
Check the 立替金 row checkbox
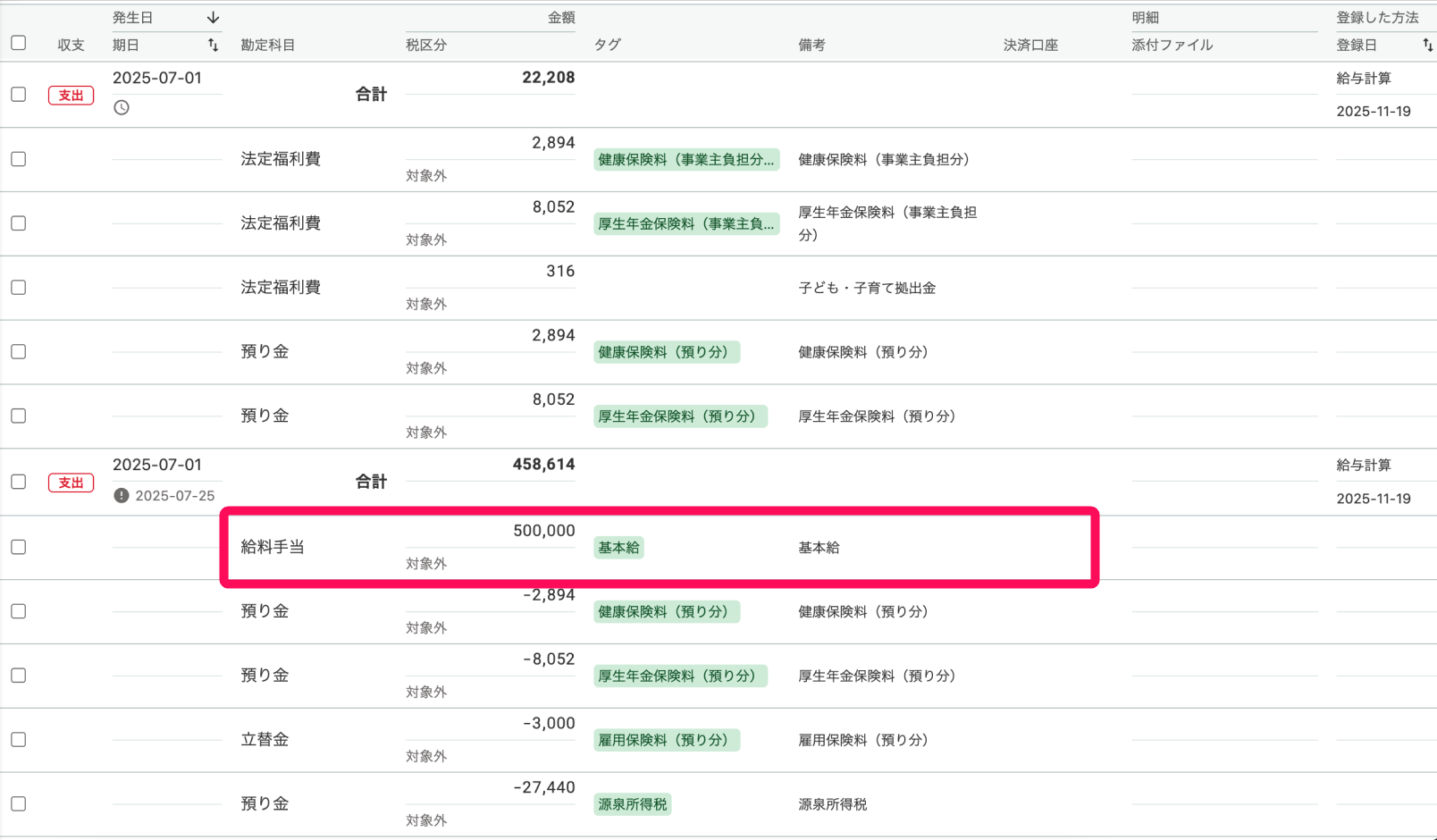(19, 740)
